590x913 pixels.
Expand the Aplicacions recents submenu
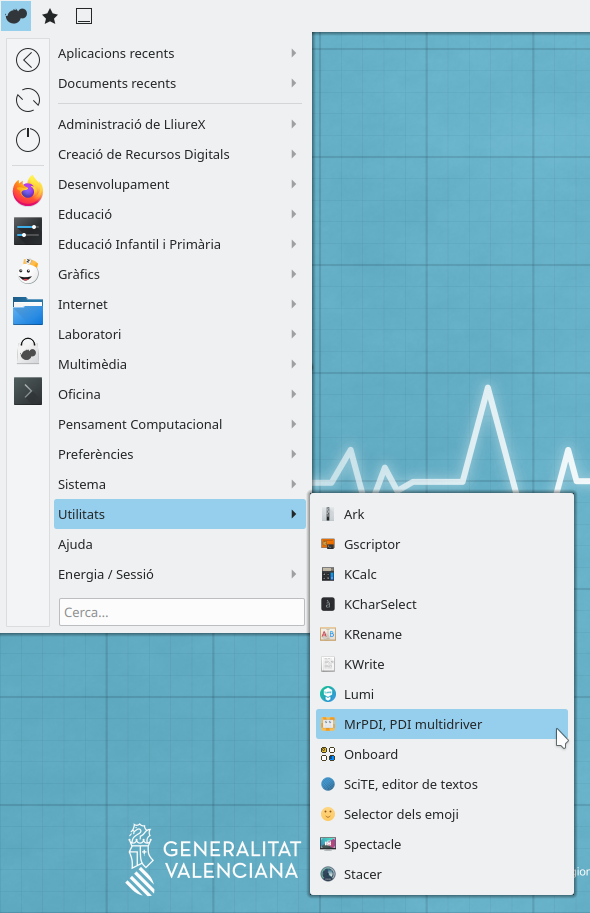(x=179, y=53)
